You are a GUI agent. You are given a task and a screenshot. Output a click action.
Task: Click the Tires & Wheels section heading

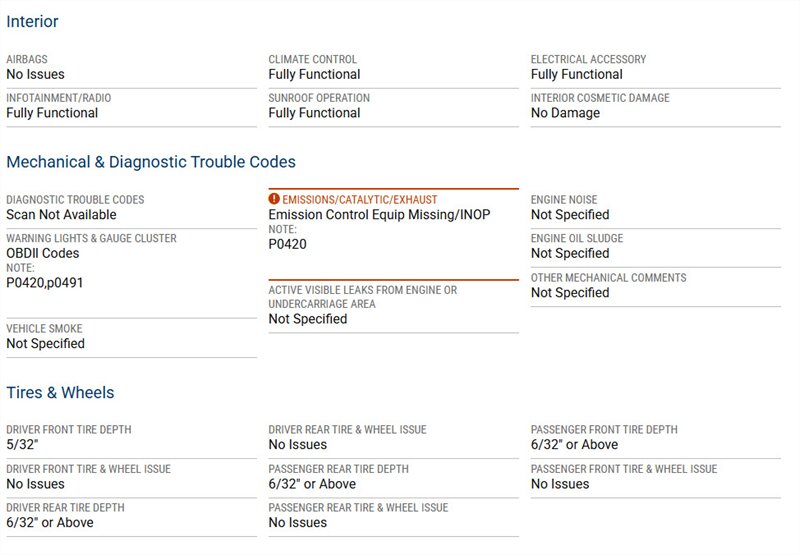(60, 392)
